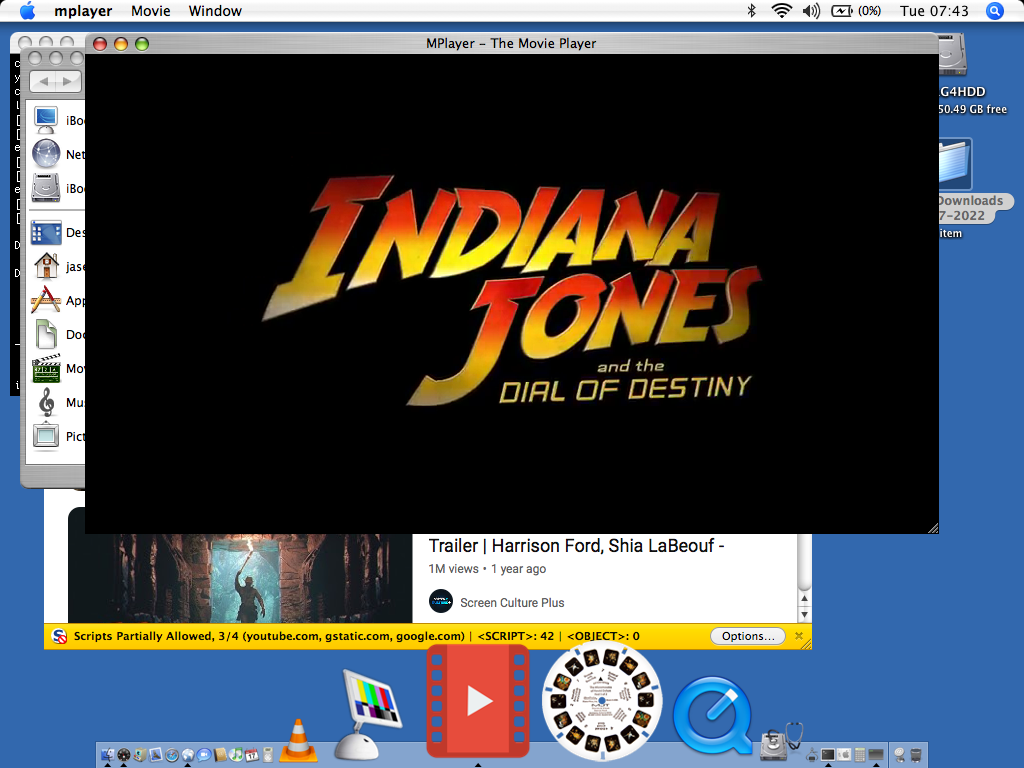This screenshot has height=768, width=1024.
Task: Open the Window menu
Action: tap(215, 11)
